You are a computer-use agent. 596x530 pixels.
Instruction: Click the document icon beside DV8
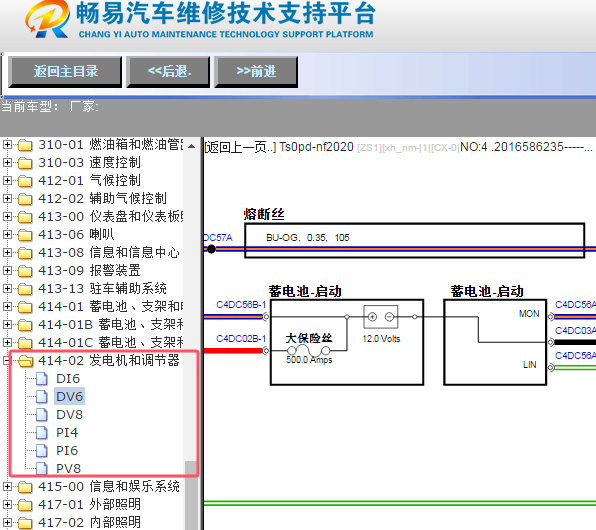click(42, 415)
